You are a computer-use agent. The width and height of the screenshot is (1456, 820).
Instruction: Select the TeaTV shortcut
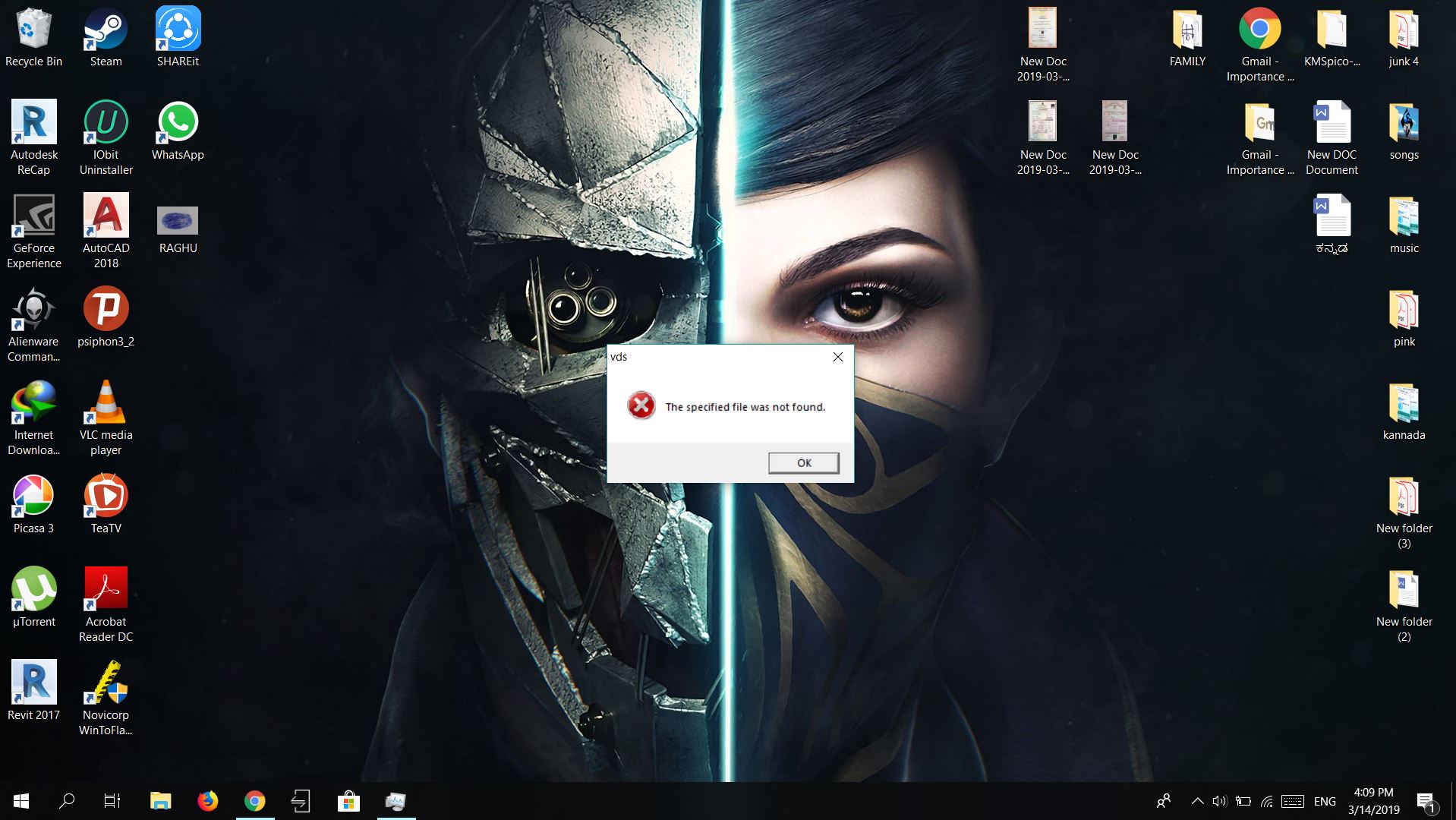[x=106, y=504]
